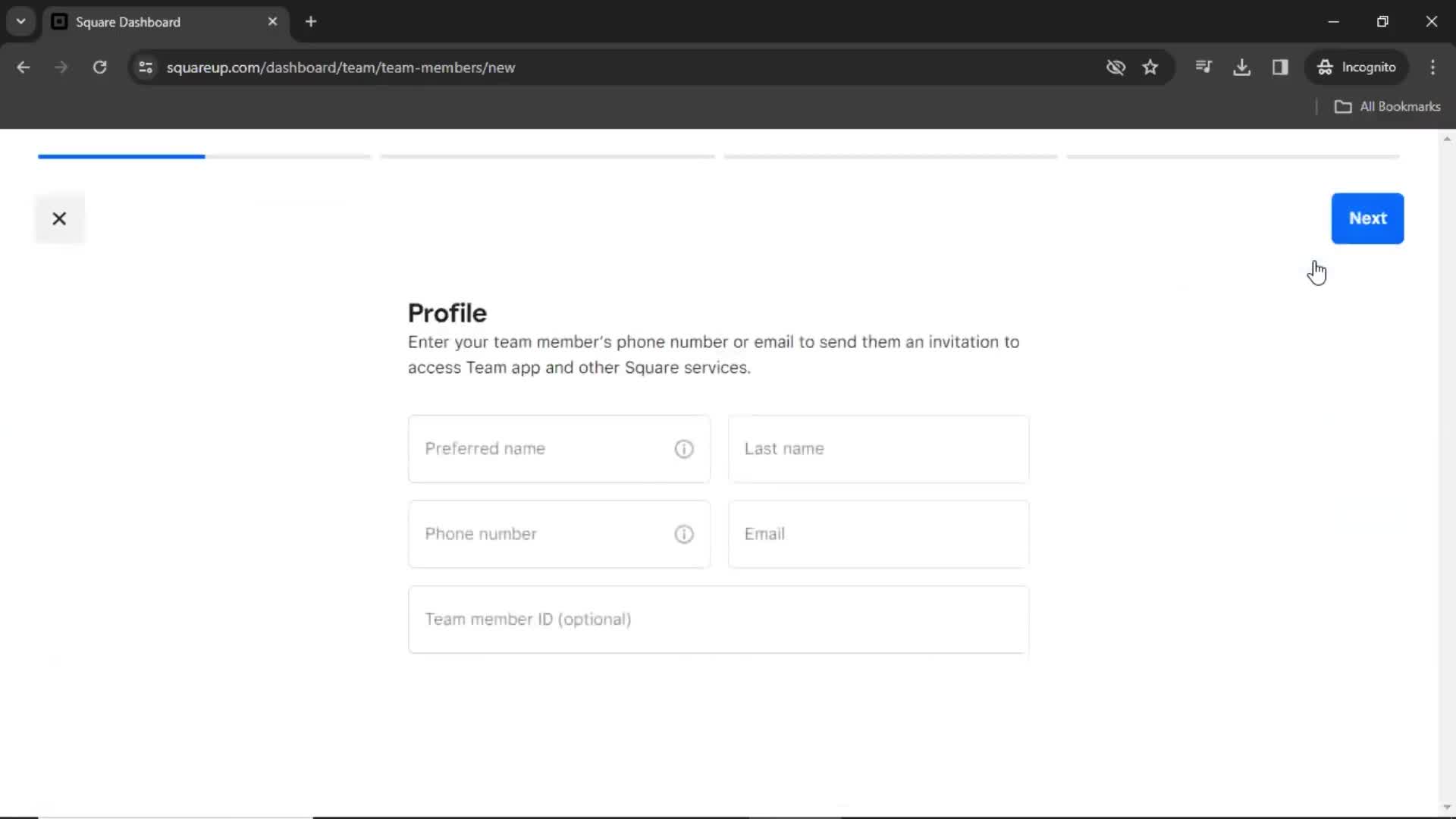Click the Last name input field

coord(877,448)
